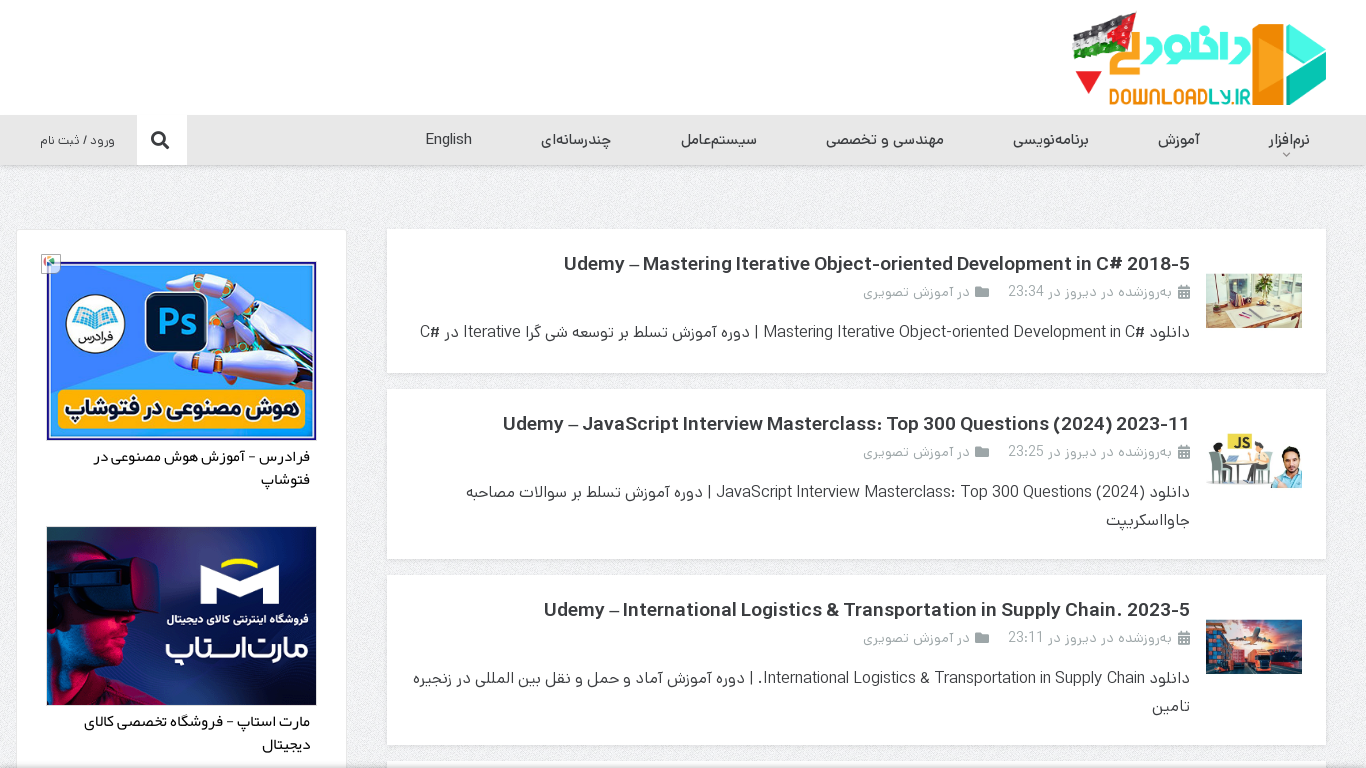1366x768 pixels.
Task: Open the آموزش menu item
Action: tap(1179, 140)
